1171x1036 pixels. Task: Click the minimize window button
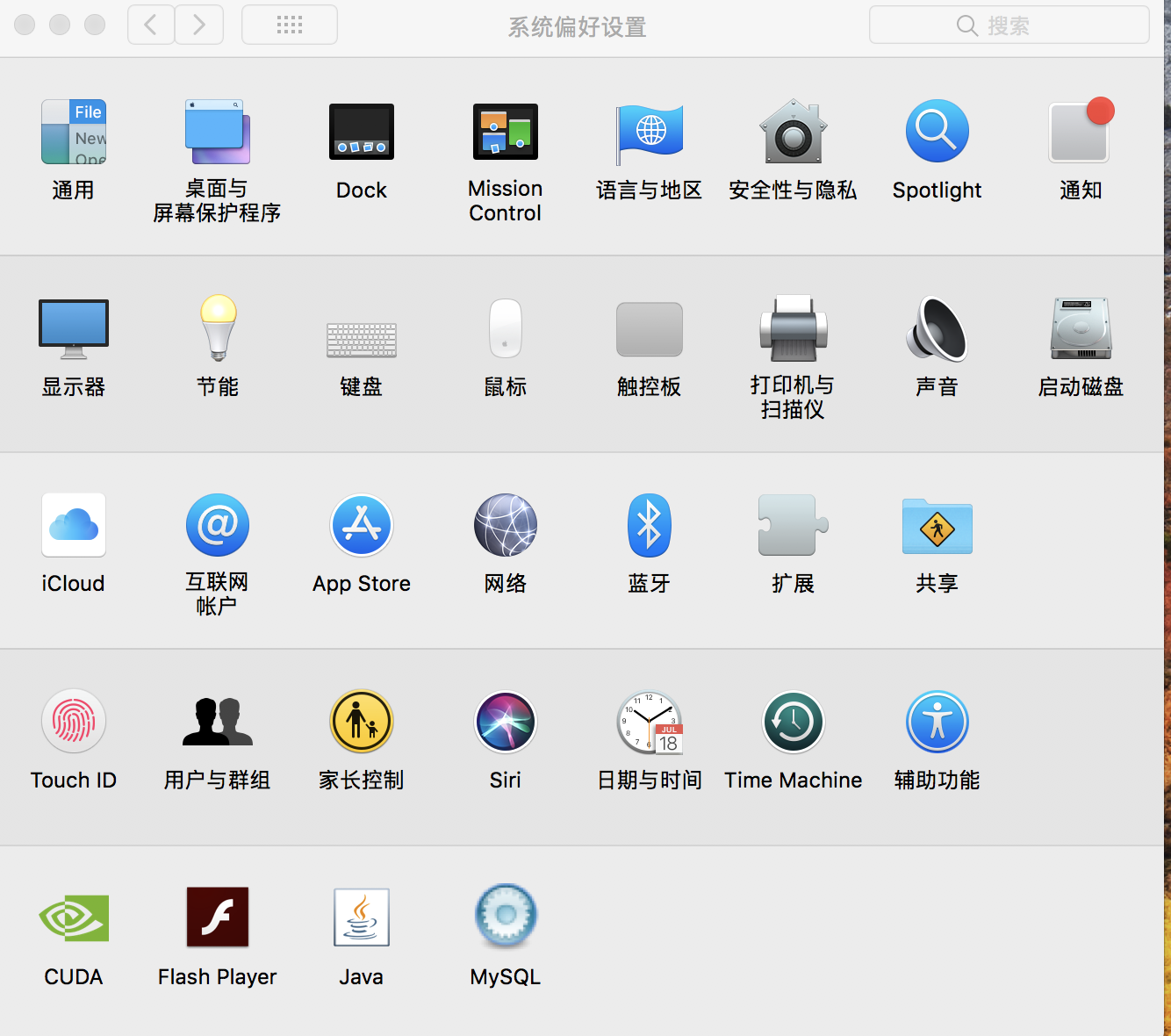[x=60, y=25]
